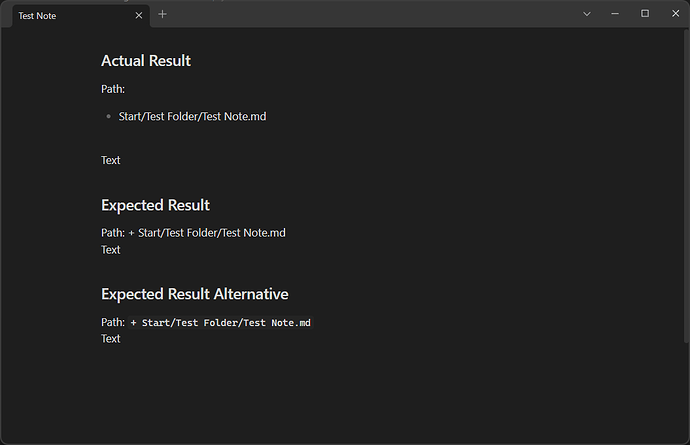The image size is (690, 445).
Task: Maximize the application window
Action: [645, 13]
